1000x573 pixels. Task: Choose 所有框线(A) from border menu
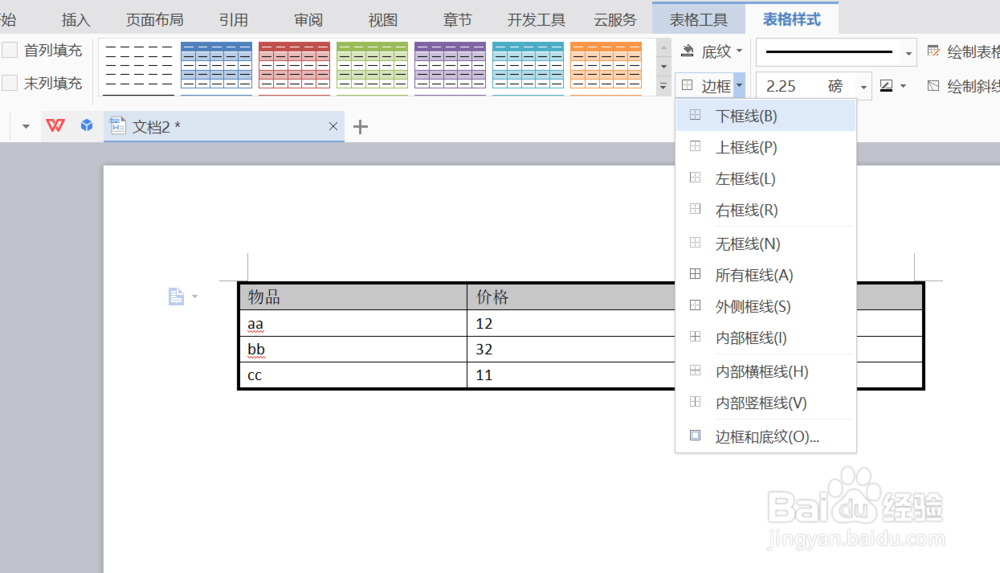pos(766,275)
